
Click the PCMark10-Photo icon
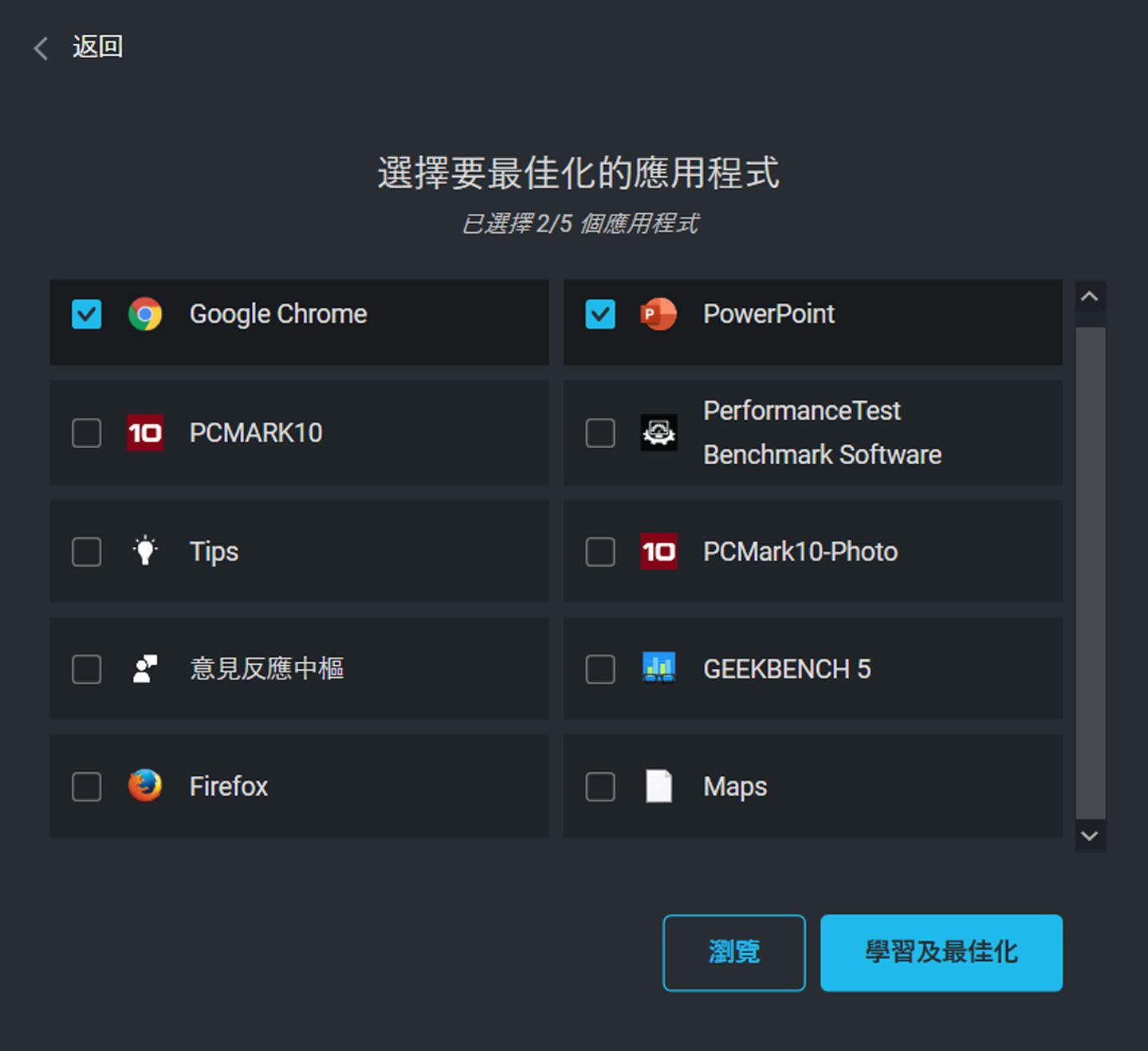[659, 551]
